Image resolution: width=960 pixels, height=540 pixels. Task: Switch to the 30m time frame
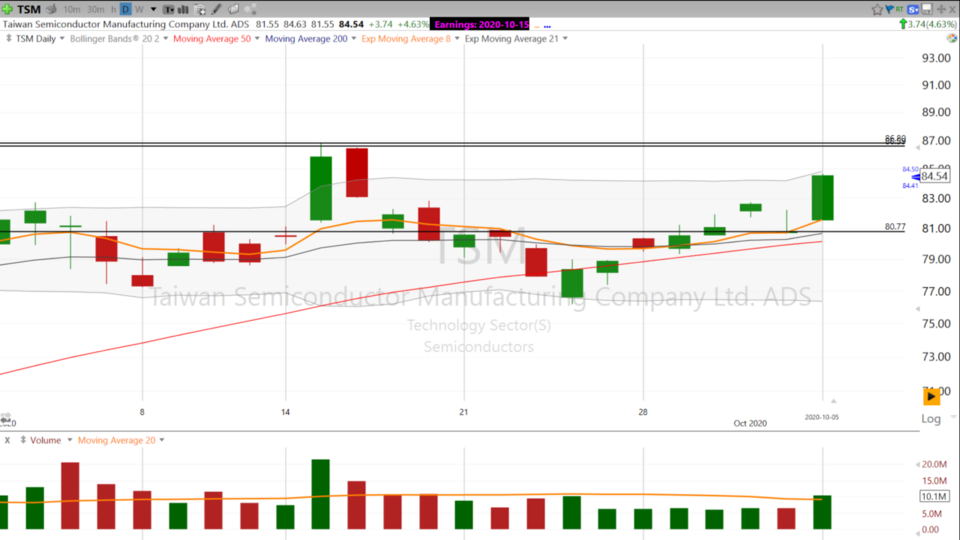(x=96, y=9)
